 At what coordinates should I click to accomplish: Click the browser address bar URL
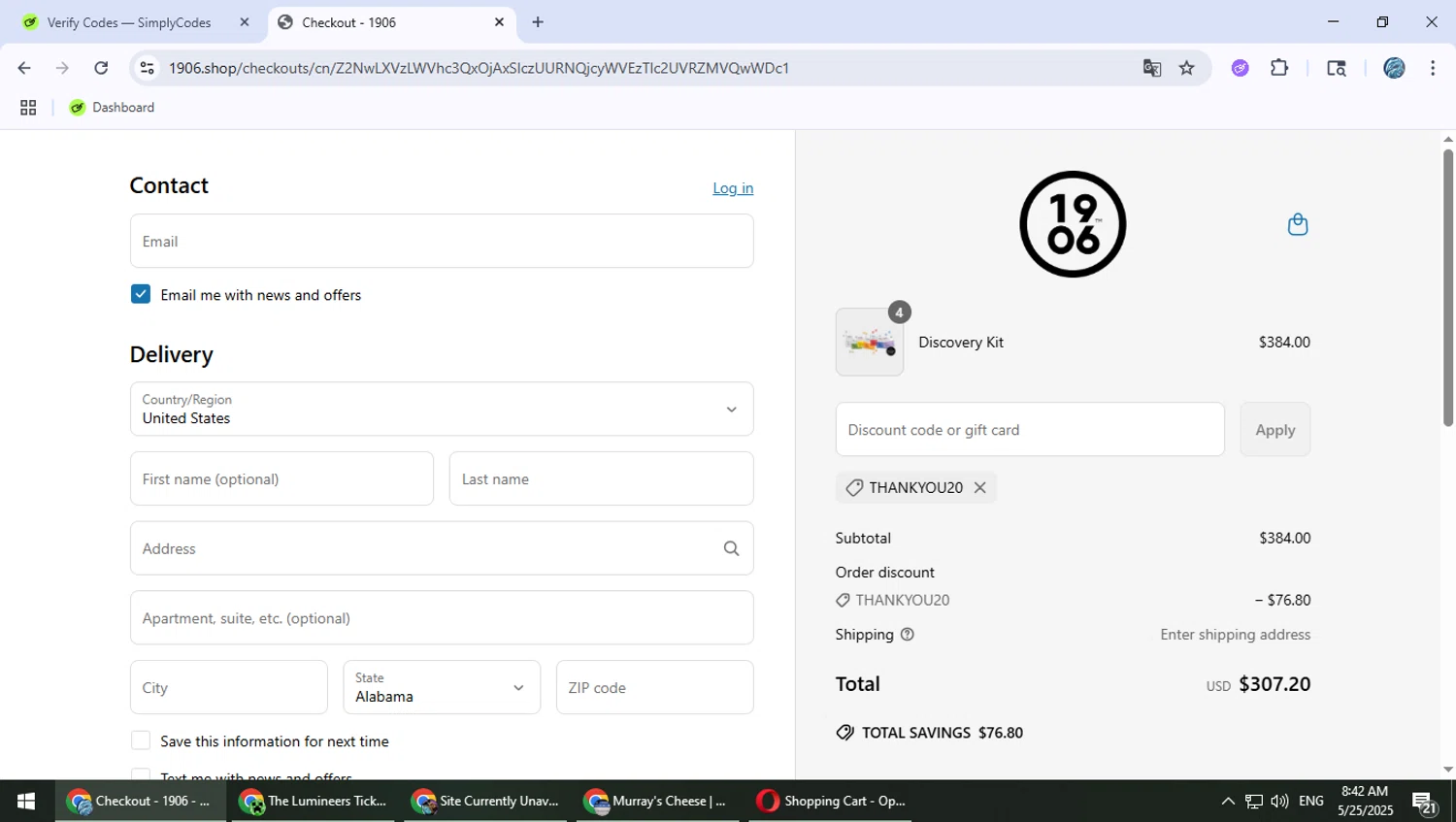point(479,68)
